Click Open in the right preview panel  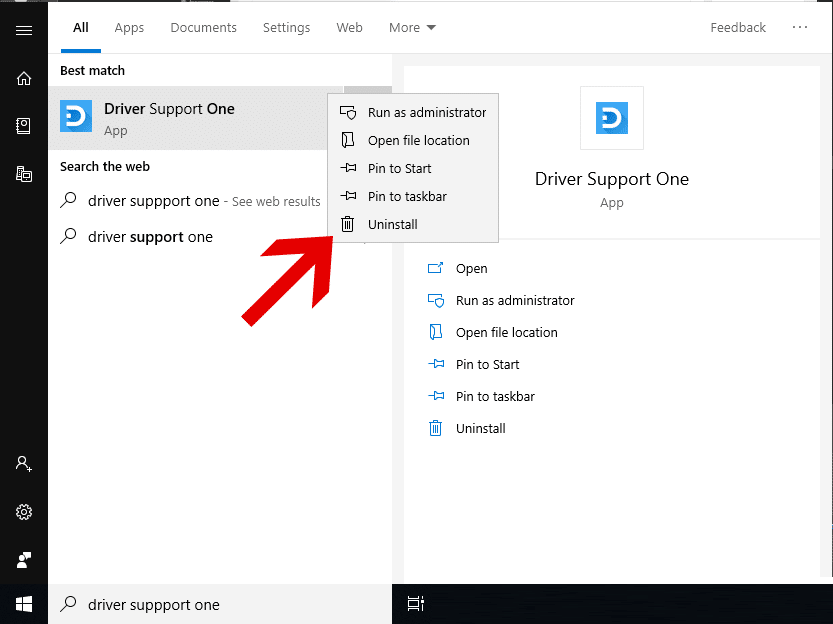coord(471,269)
